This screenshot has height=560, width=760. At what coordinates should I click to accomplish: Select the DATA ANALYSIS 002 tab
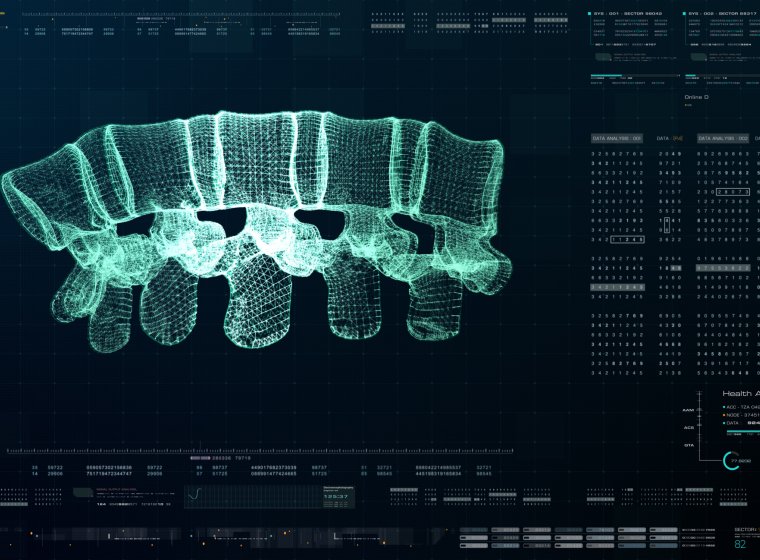[x=724, y=138]
